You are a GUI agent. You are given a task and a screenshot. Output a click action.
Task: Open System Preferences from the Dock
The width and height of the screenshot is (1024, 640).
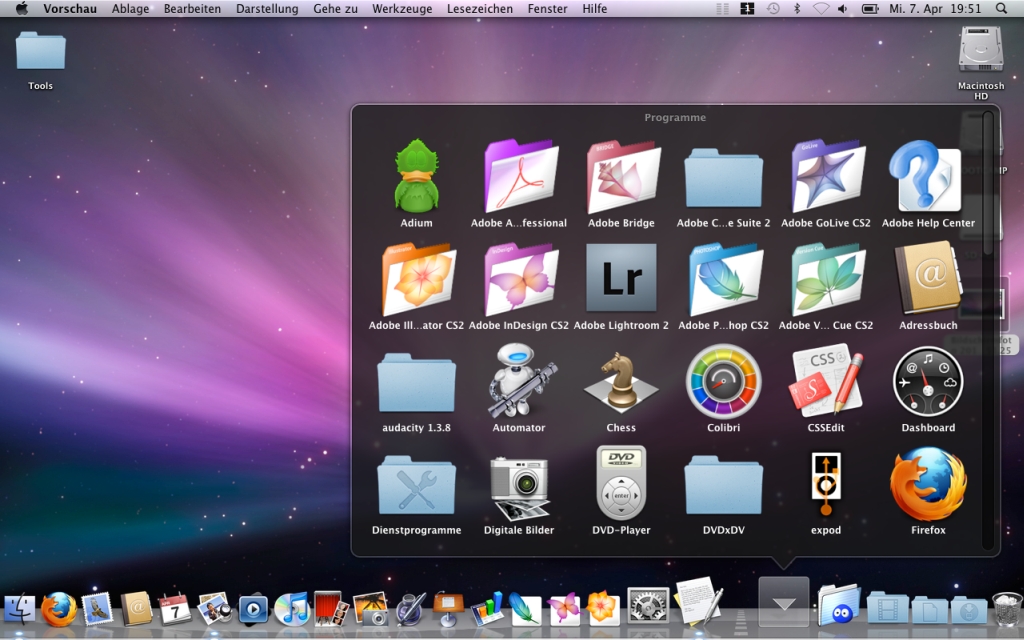tap(647, 606)
